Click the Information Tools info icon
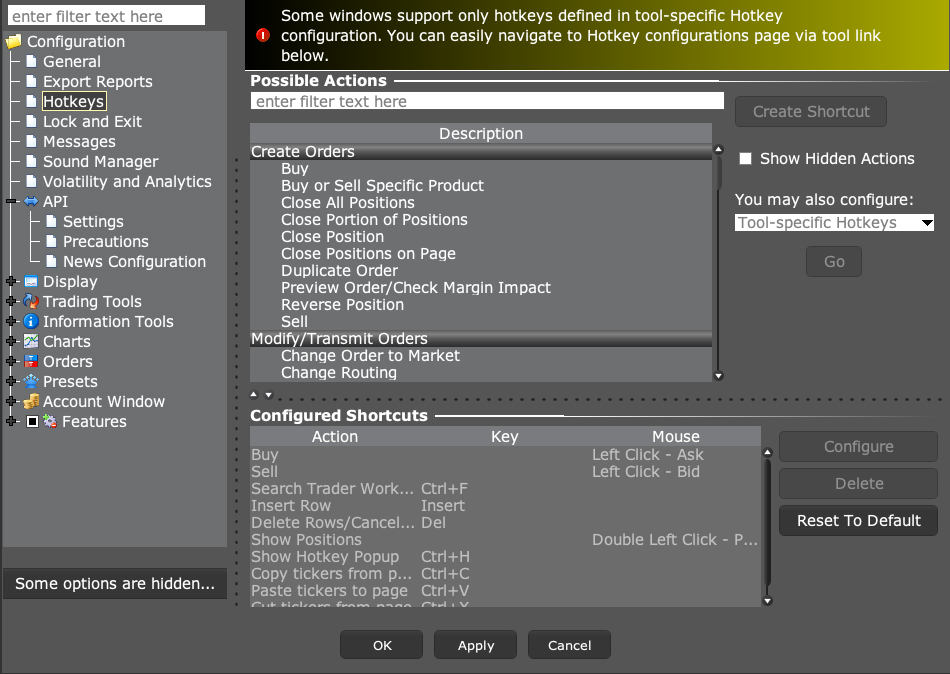Screen dimensions: 950x674 coord(31,321)
